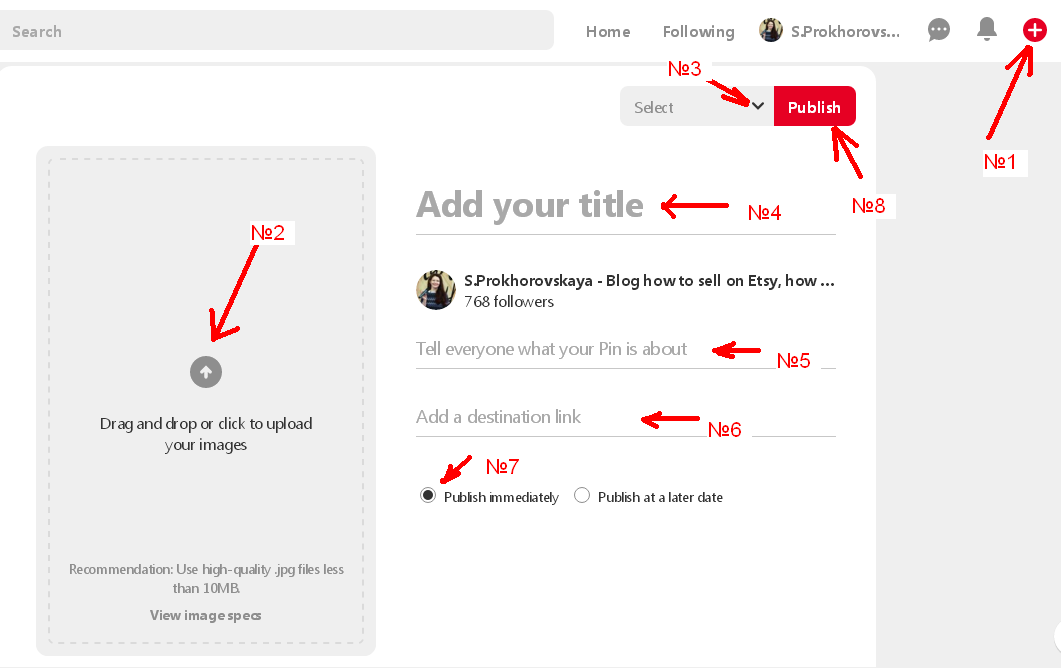Image resolution: width=1061 pixels, height=668 pixels.
Task: Click the red Publish button
Action: click(815, 106)
